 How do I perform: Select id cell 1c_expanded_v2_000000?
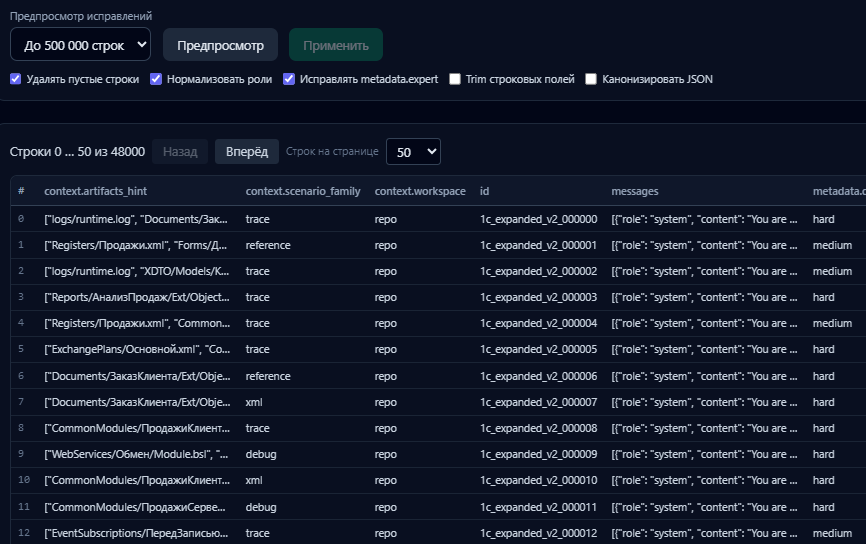(538, 219)
